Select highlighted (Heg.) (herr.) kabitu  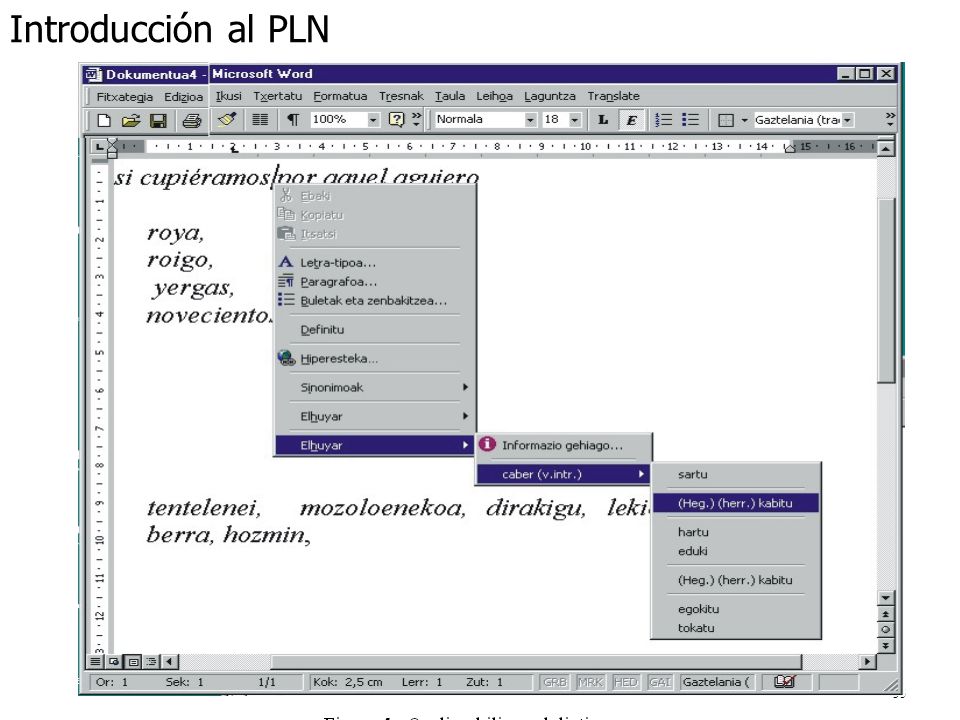[x=736, y=503]
